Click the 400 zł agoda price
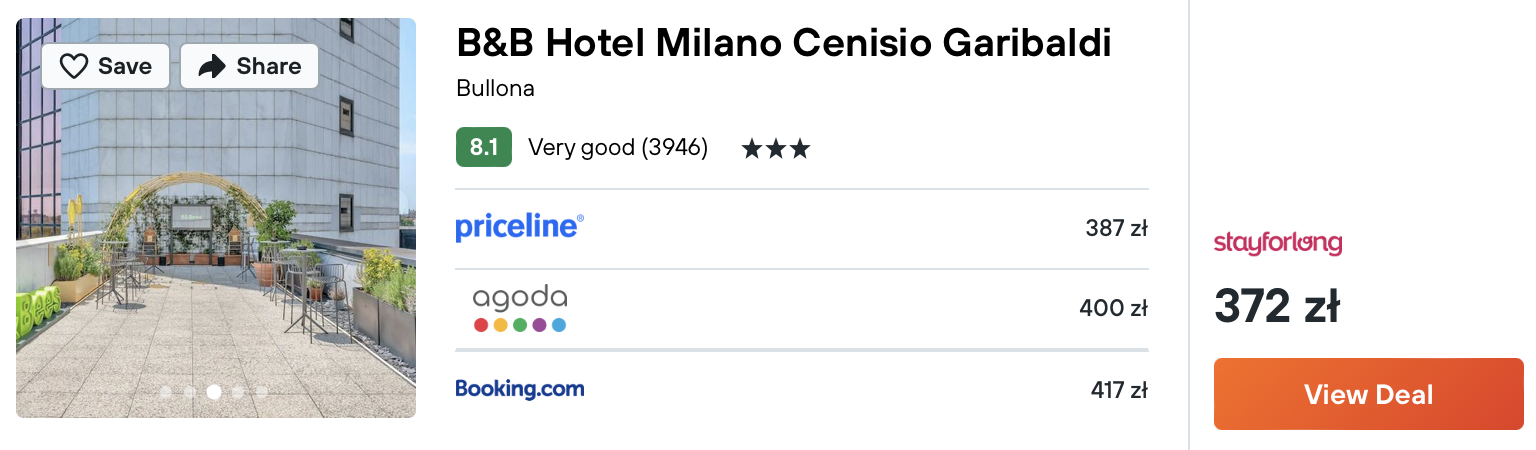The image size is (1536, 450). point(1113,308)
